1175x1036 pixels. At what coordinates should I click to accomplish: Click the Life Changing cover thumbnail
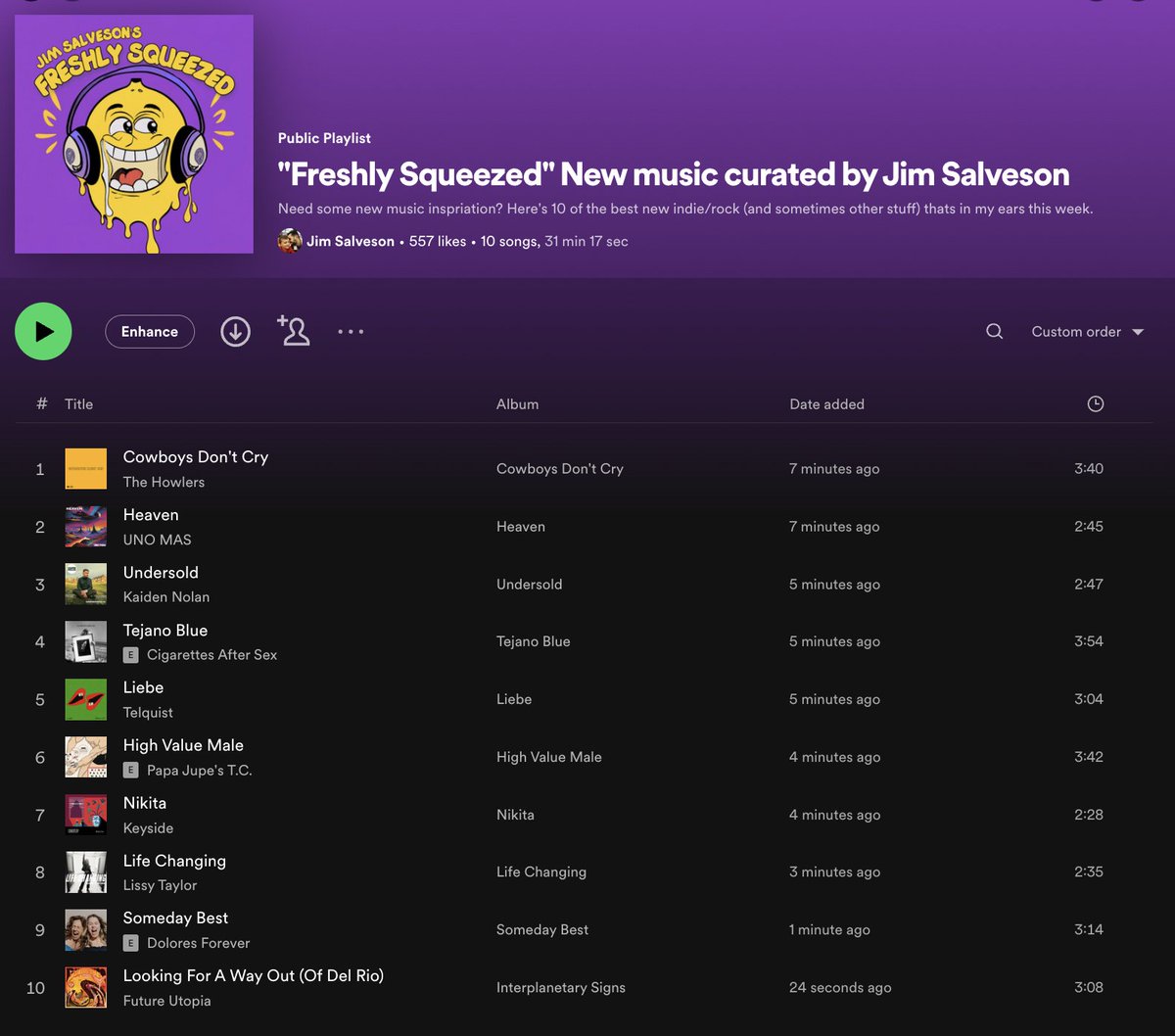point(85,872)
